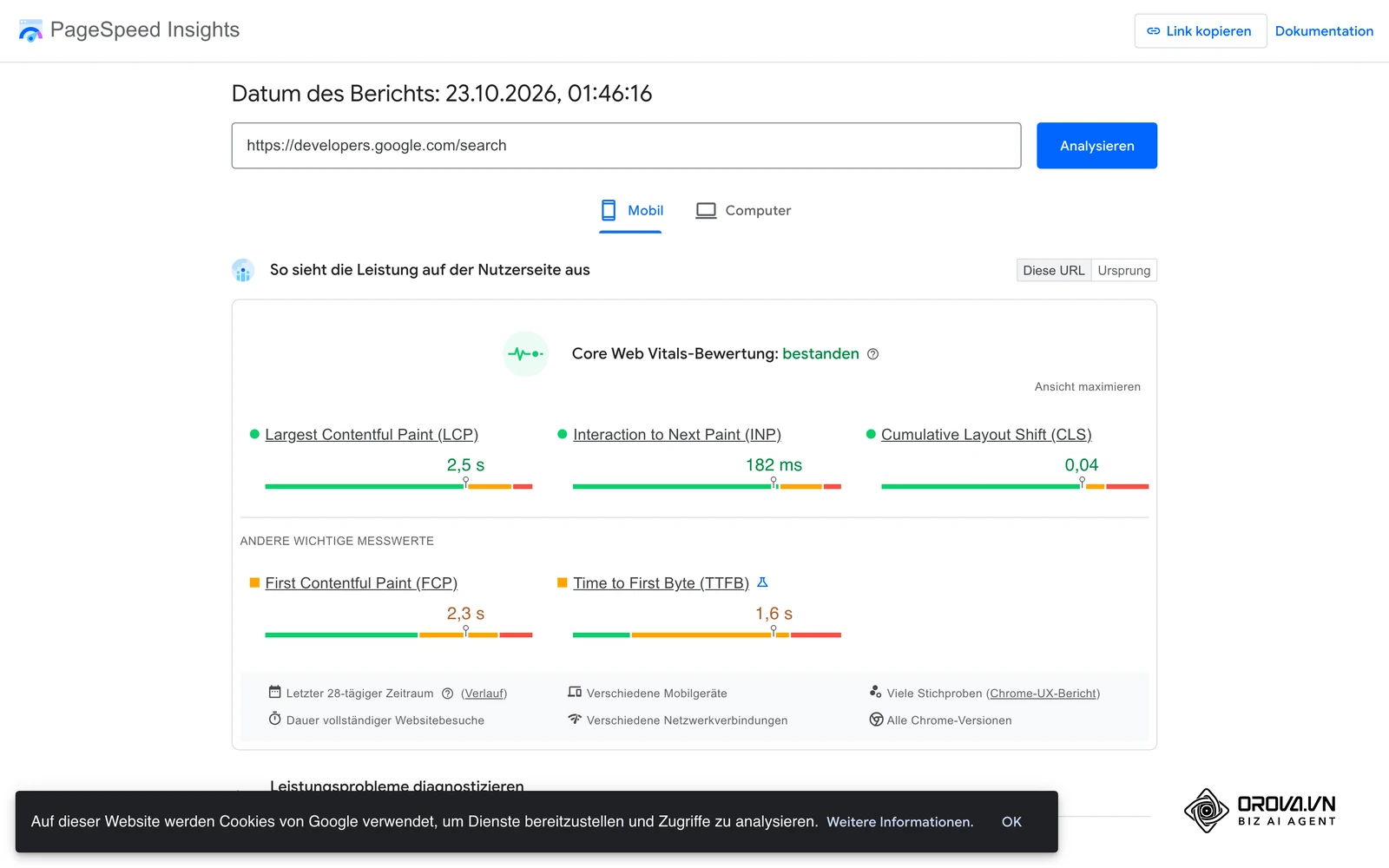Open the First Contentful Paint (FCP) link
The width and height of the screenshot is (1389, 868).
point(361,583)
